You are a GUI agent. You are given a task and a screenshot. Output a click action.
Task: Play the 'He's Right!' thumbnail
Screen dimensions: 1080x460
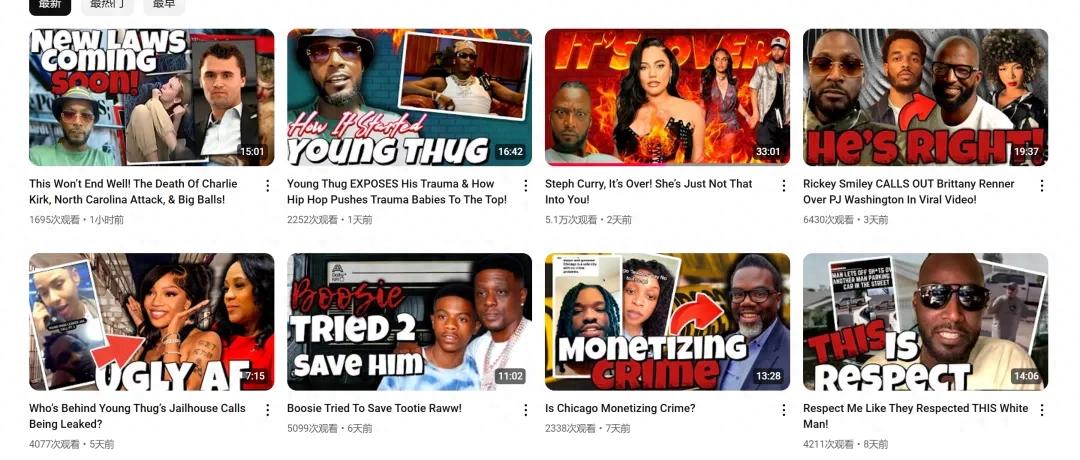pyautogui.click(x=925, y=97)
